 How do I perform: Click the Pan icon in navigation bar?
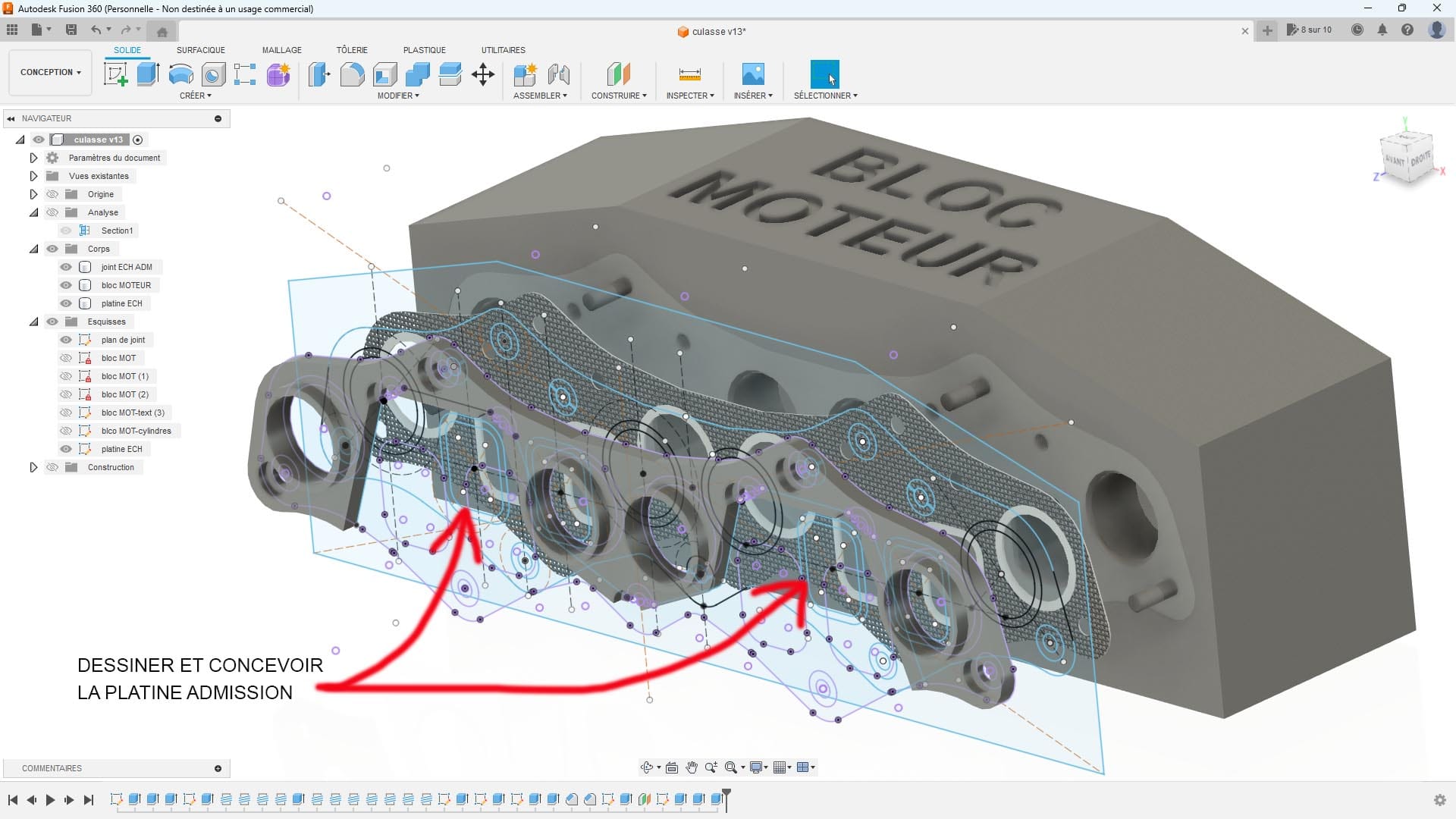[x=691, y=767]
